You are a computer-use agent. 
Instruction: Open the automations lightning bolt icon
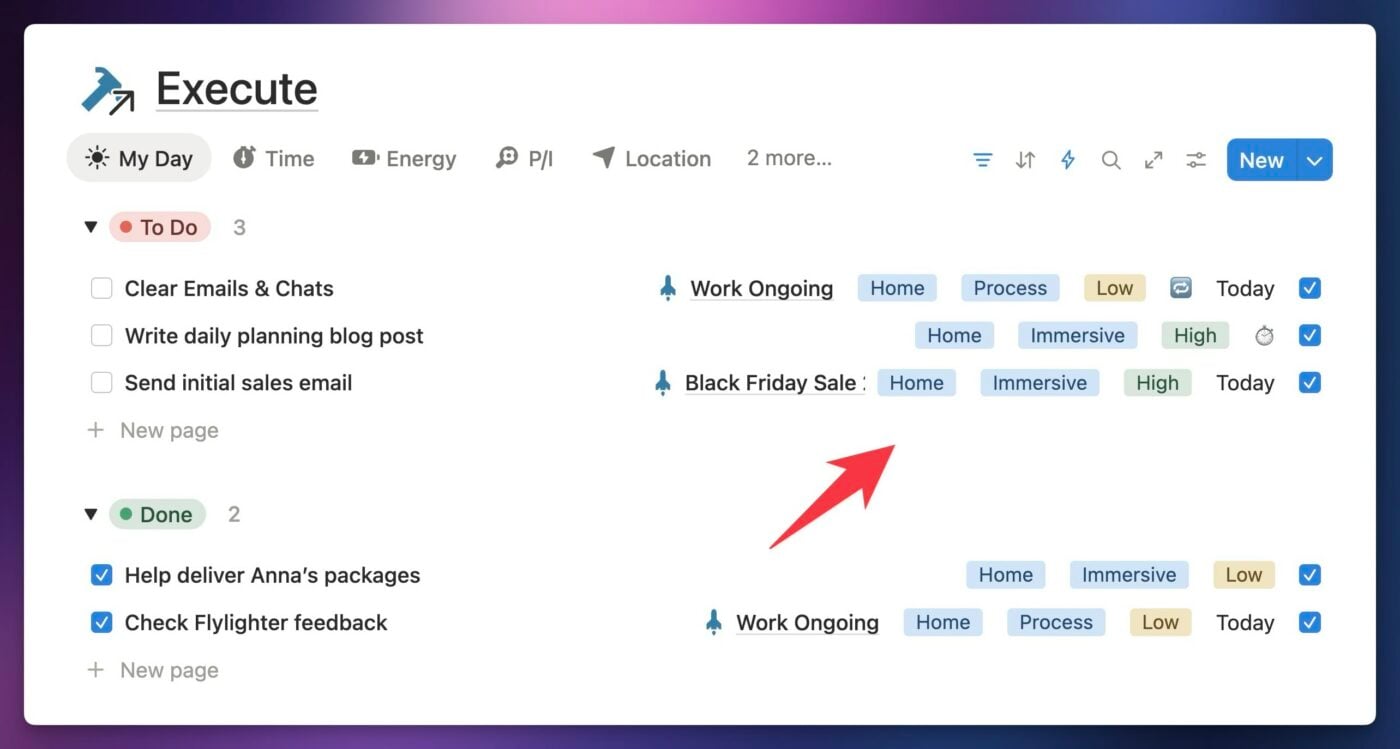[x=1067, y=159]
